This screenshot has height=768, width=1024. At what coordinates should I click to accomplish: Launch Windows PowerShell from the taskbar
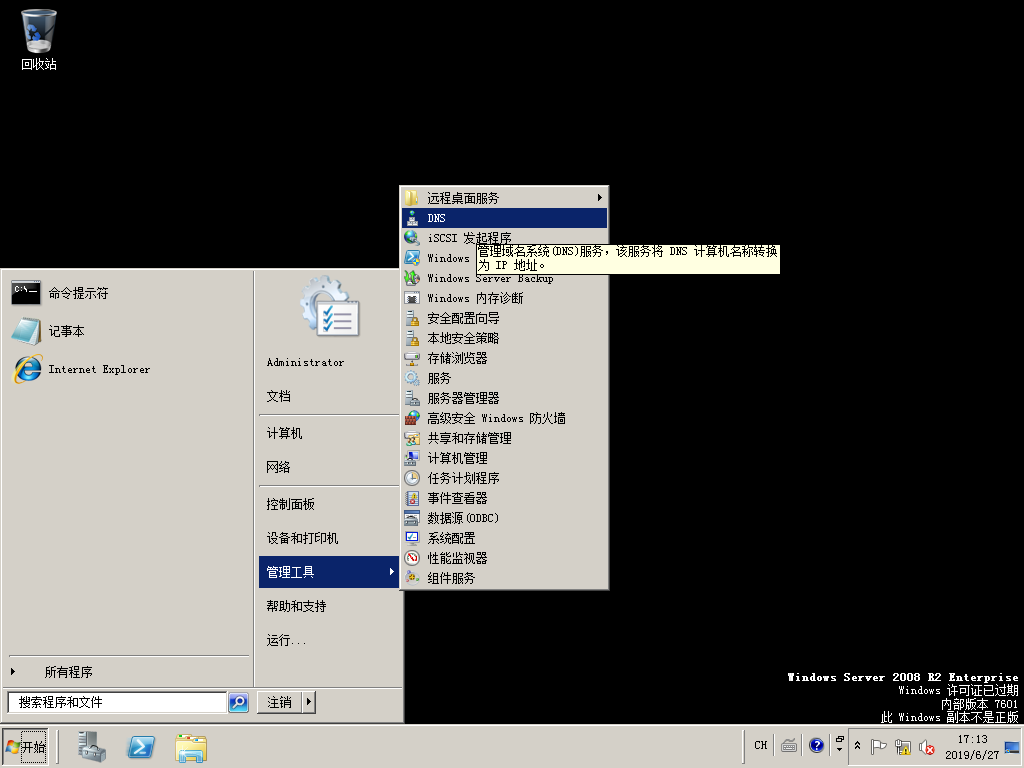141,747
